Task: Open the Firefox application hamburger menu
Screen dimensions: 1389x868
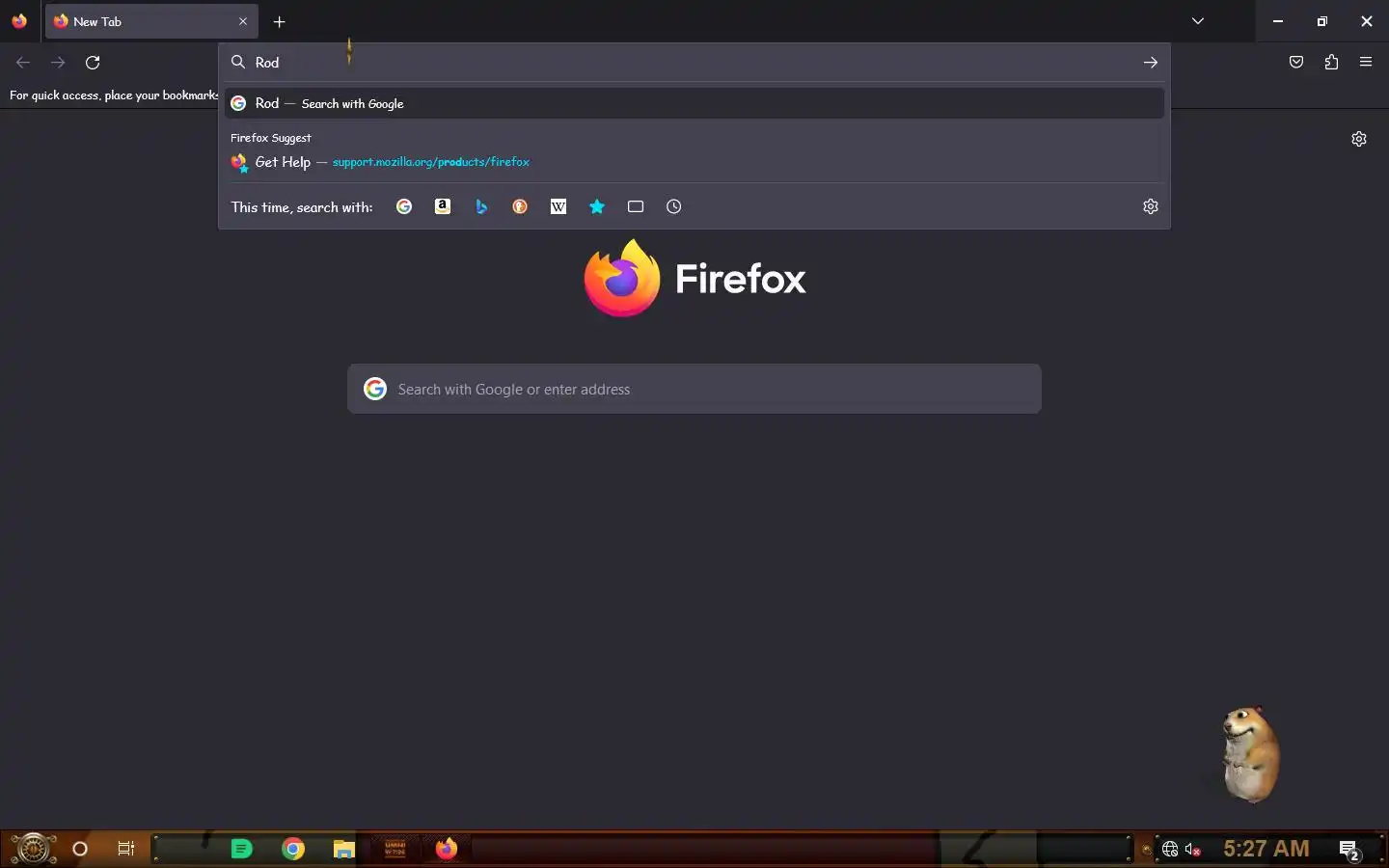Action: (1366, 63)
